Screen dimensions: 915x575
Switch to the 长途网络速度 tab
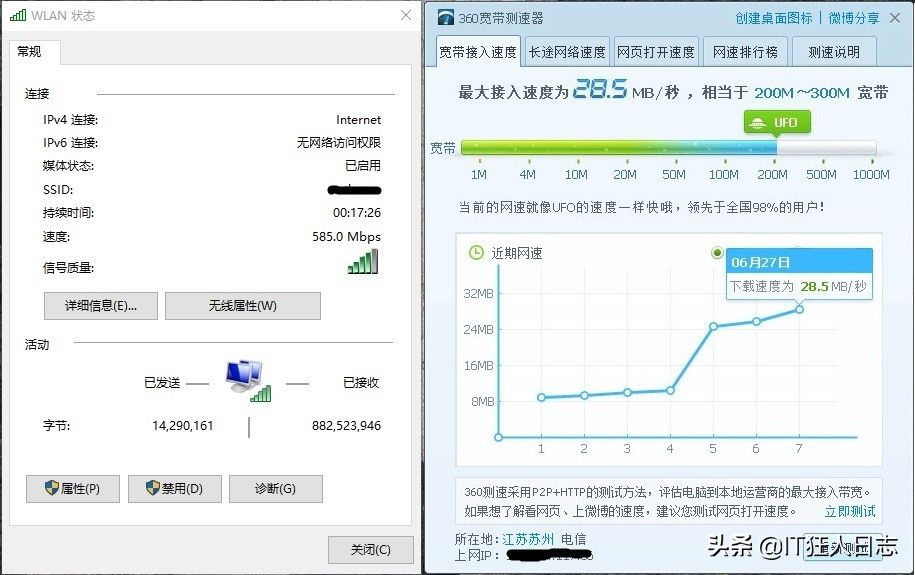pyautogui.click(x=567, y=52)
